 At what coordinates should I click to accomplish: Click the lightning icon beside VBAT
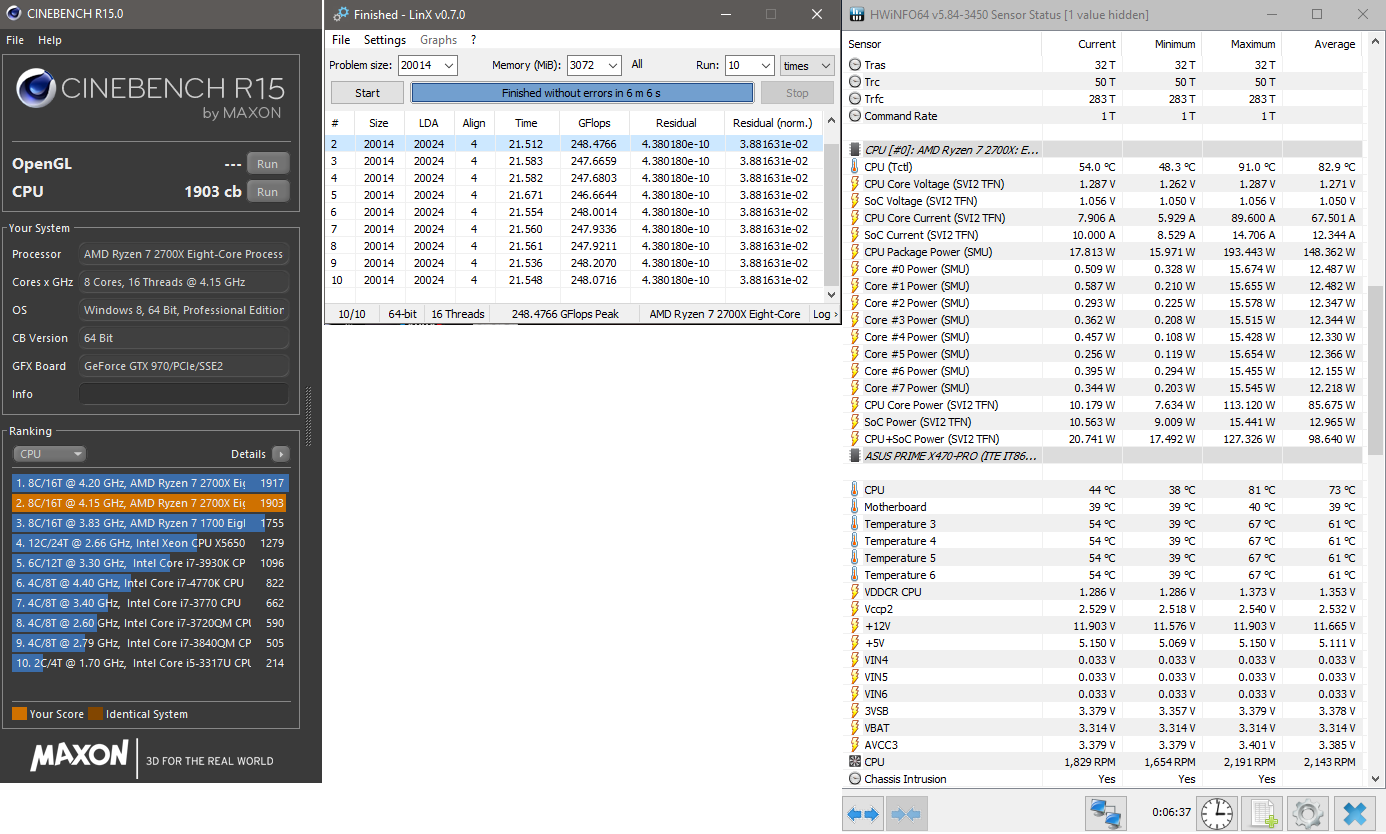coord(855,728)
